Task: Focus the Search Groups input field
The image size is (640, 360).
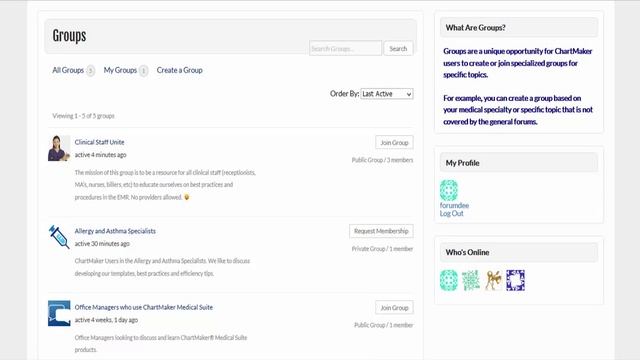Action: [345, 49]
